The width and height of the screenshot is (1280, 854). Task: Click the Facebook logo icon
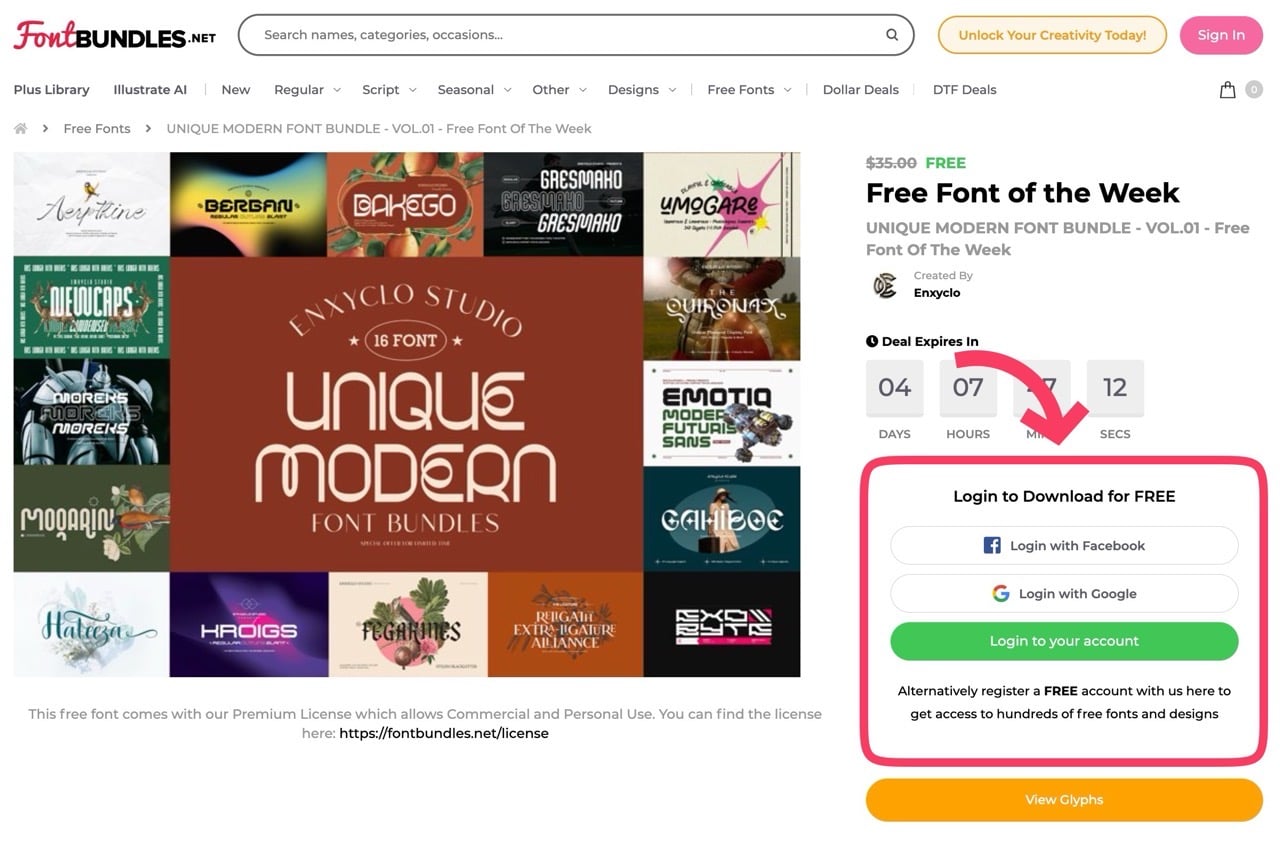pos(992,545)
